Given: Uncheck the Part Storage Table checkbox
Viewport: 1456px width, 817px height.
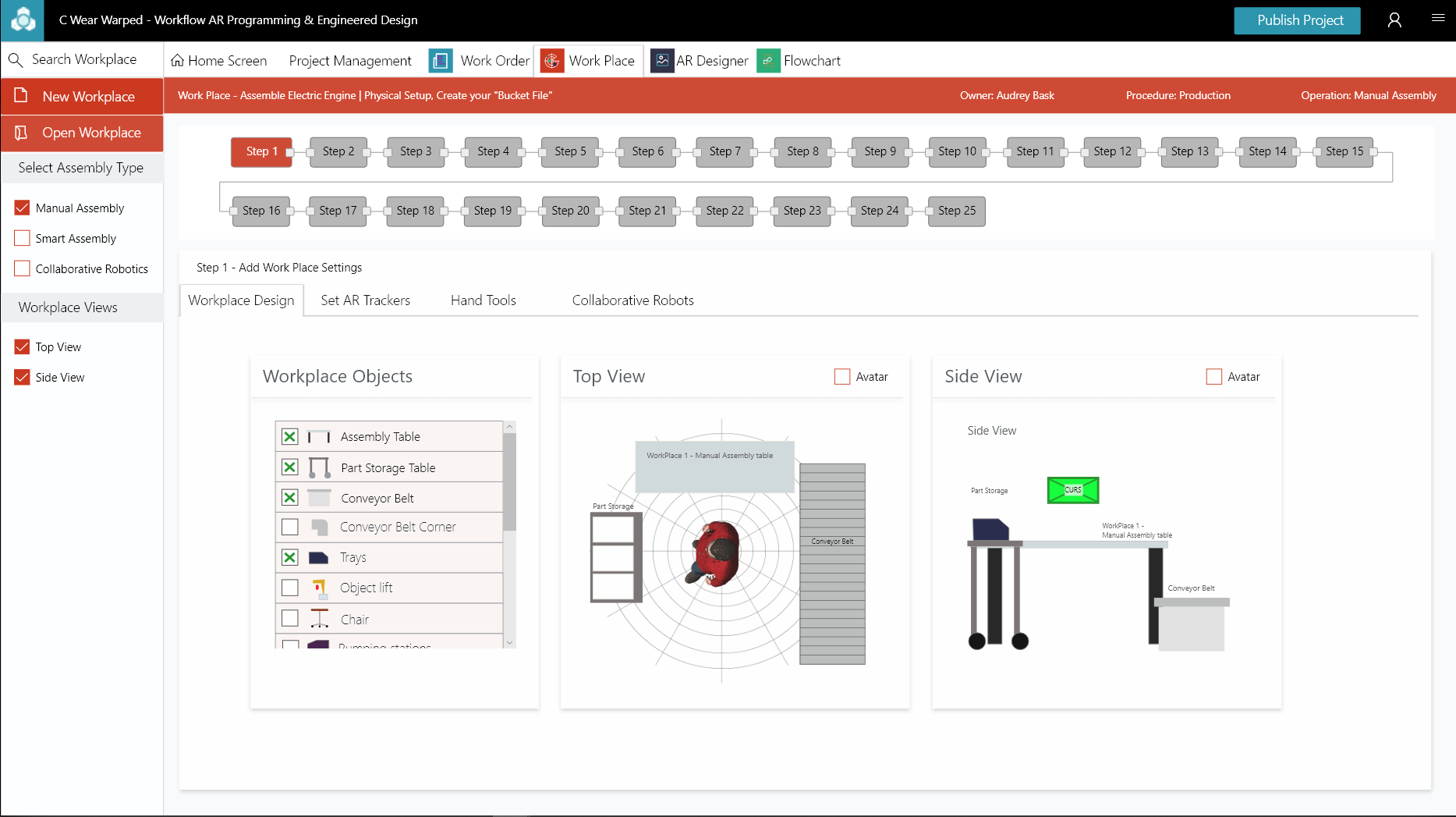Looking at the screenshot, I should point(289,467).
